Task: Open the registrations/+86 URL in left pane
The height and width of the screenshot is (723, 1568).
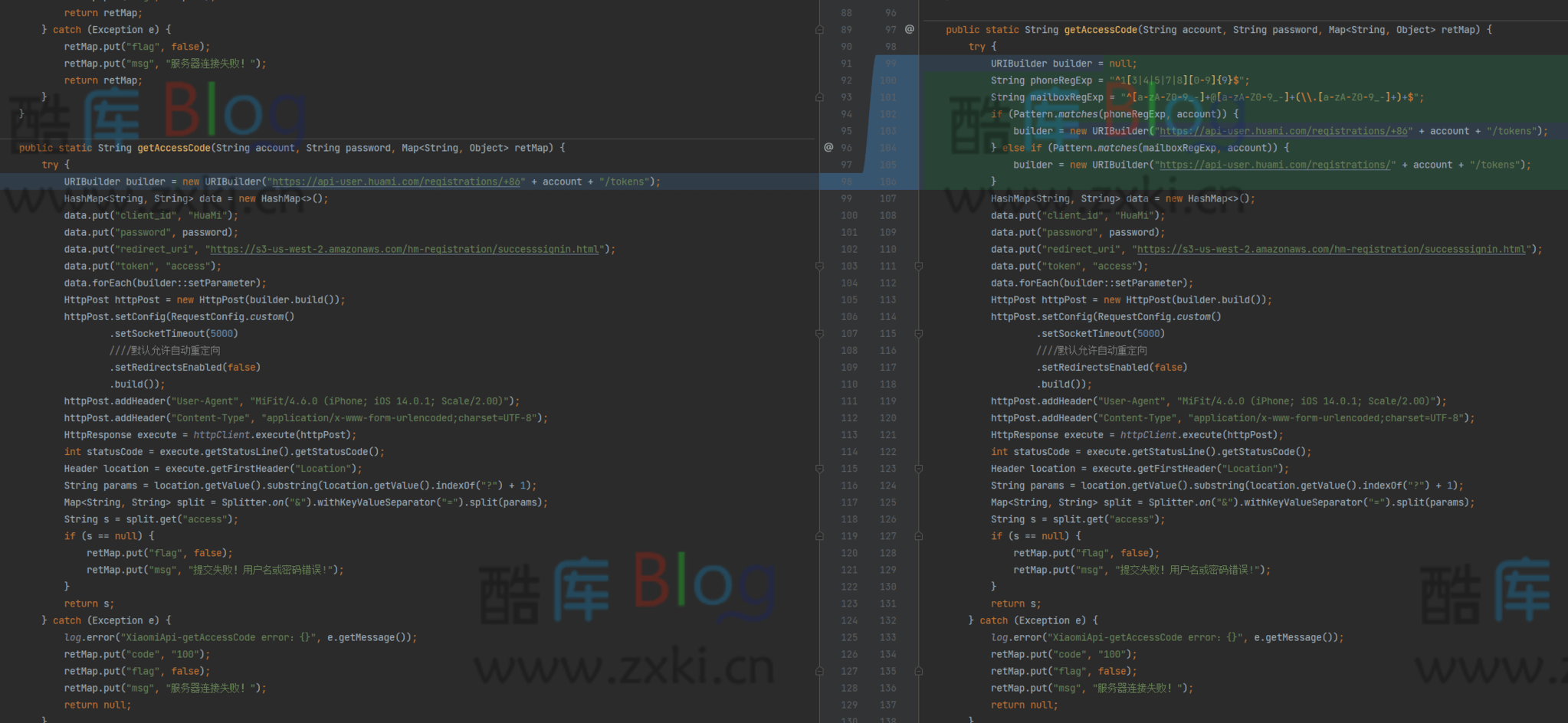Action: [399, 182]
